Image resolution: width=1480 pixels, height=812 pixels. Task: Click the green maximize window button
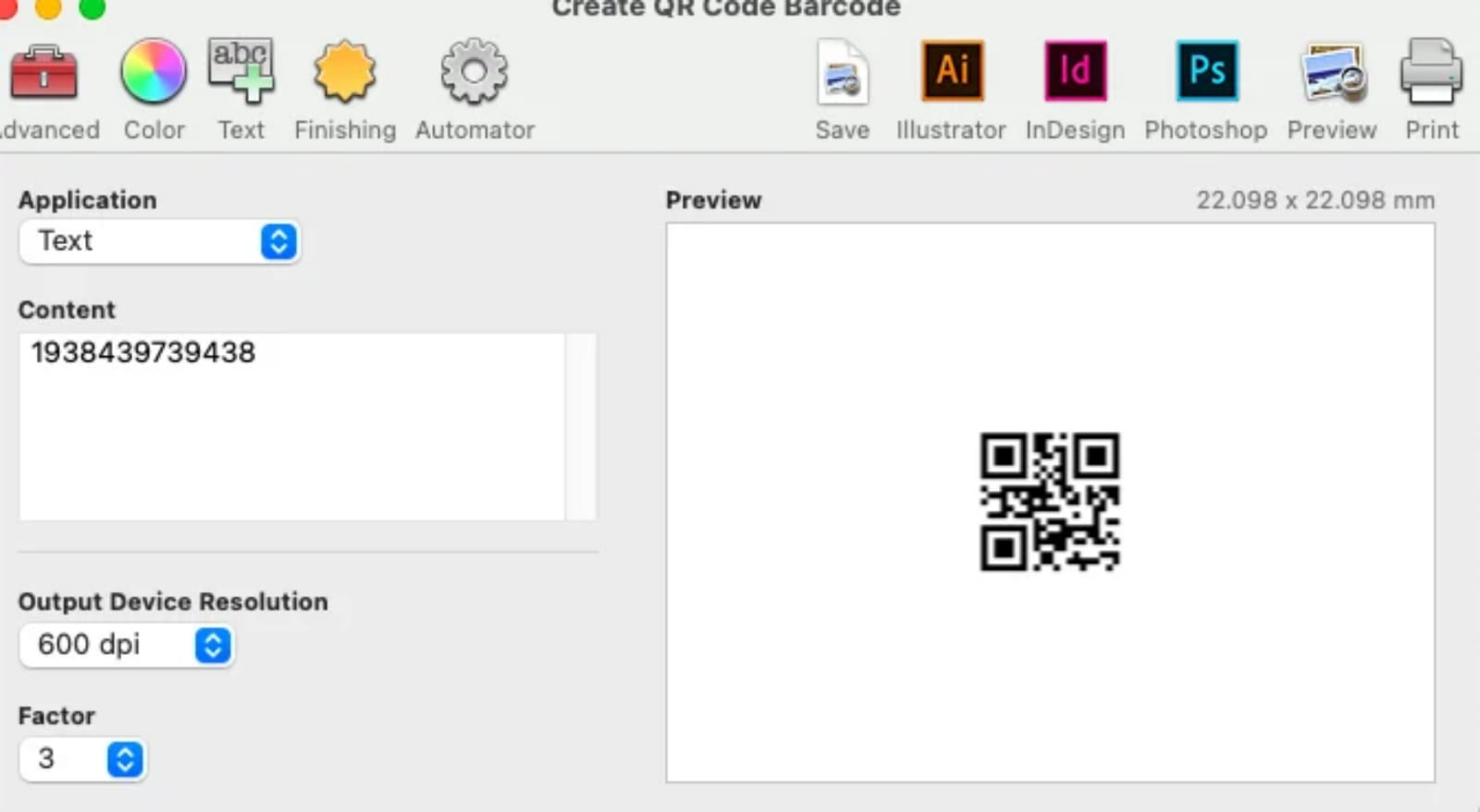point(92,7)
